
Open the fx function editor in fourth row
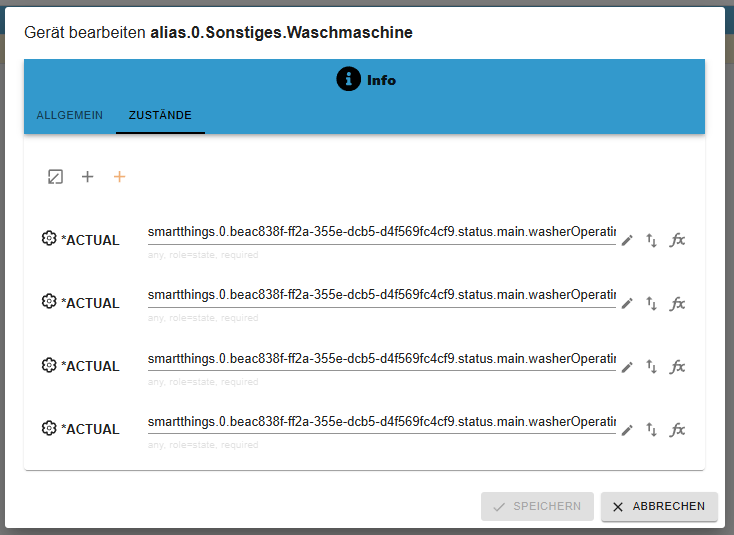click(677, 429)
